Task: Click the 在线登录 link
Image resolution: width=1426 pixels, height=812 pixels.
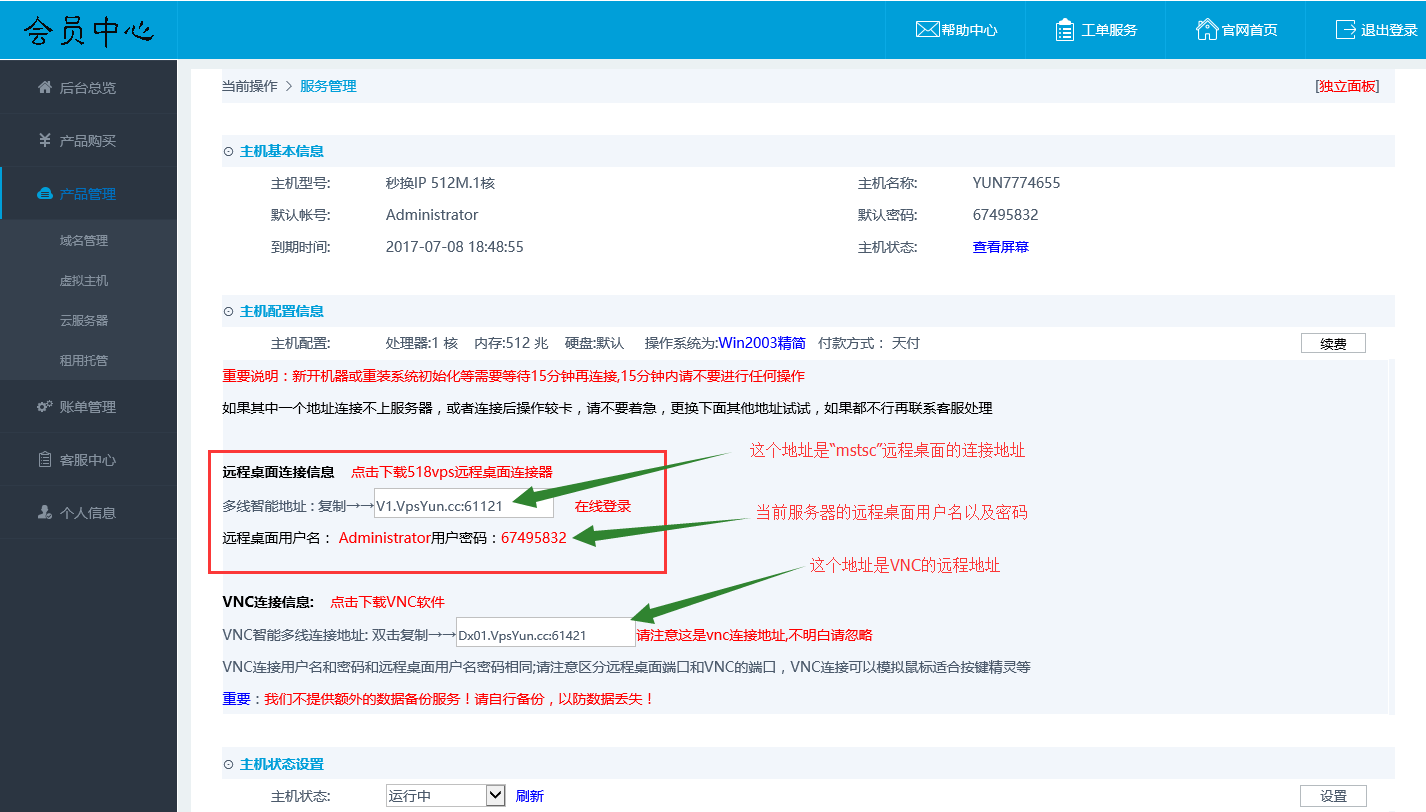Action: tap(603, 506)
